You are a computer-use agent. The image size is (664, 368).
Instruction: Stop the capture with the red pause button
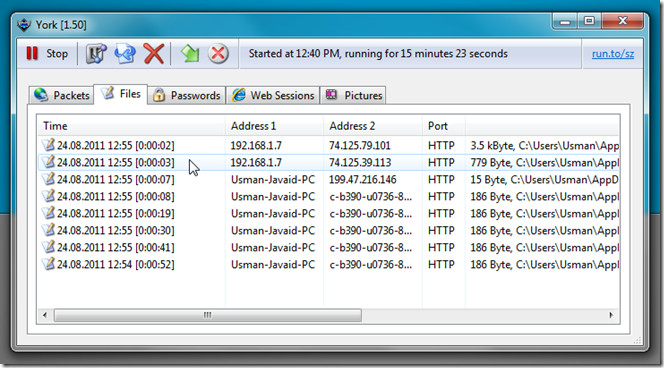[47, 54]
